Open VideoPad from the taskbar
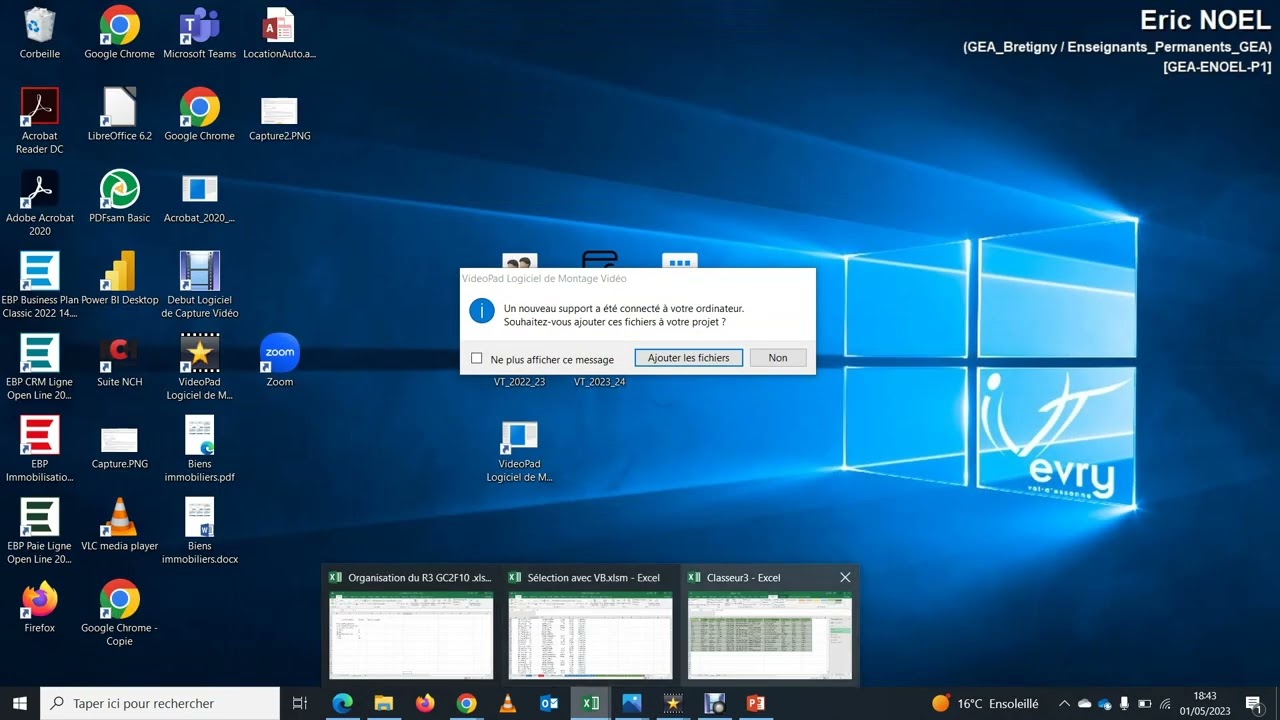Viewport: 1280px width, 720px height. [x=673, y=703]
